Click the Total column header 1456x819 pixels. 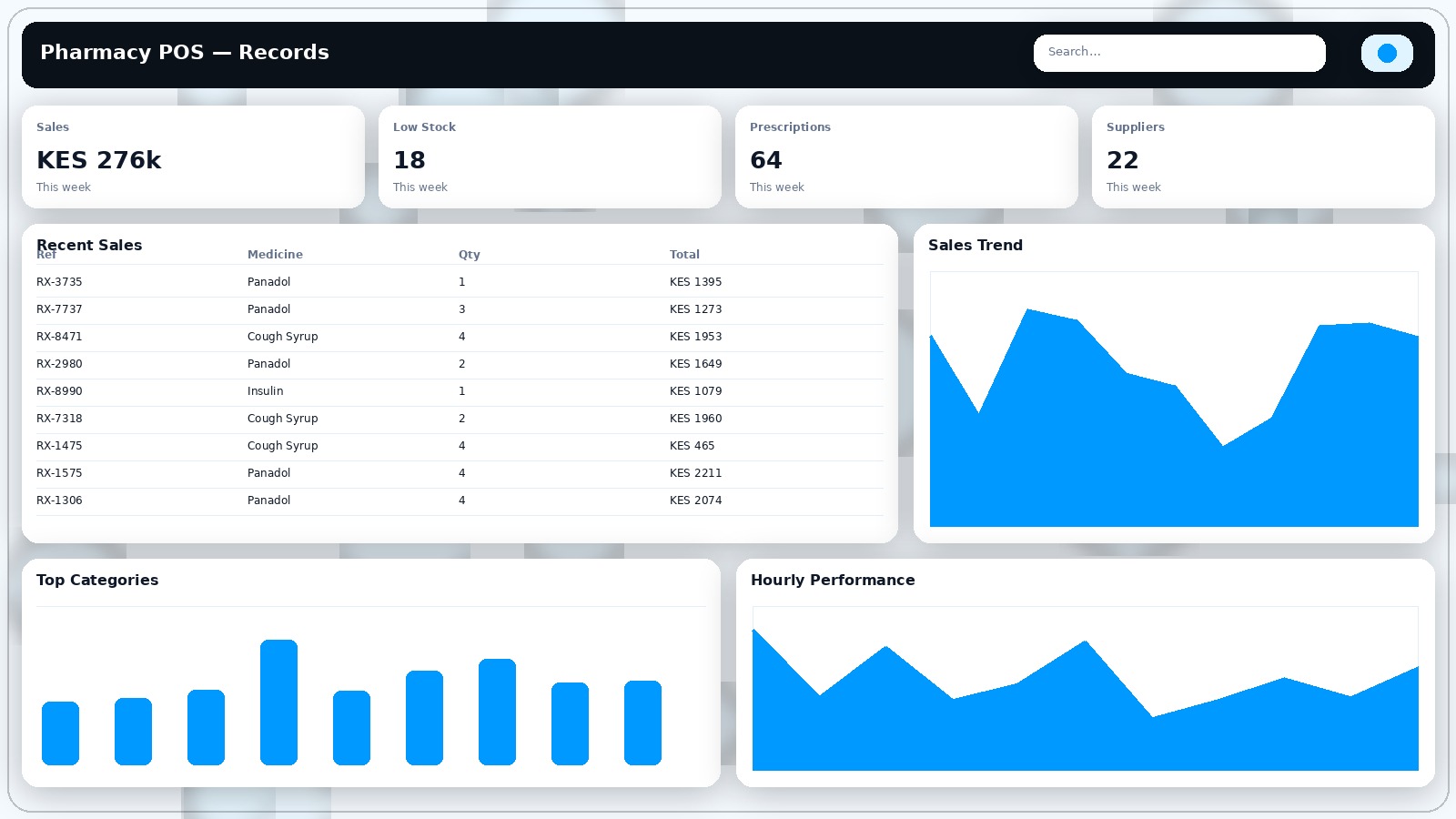pyautogui.click(x=684, y=255)
